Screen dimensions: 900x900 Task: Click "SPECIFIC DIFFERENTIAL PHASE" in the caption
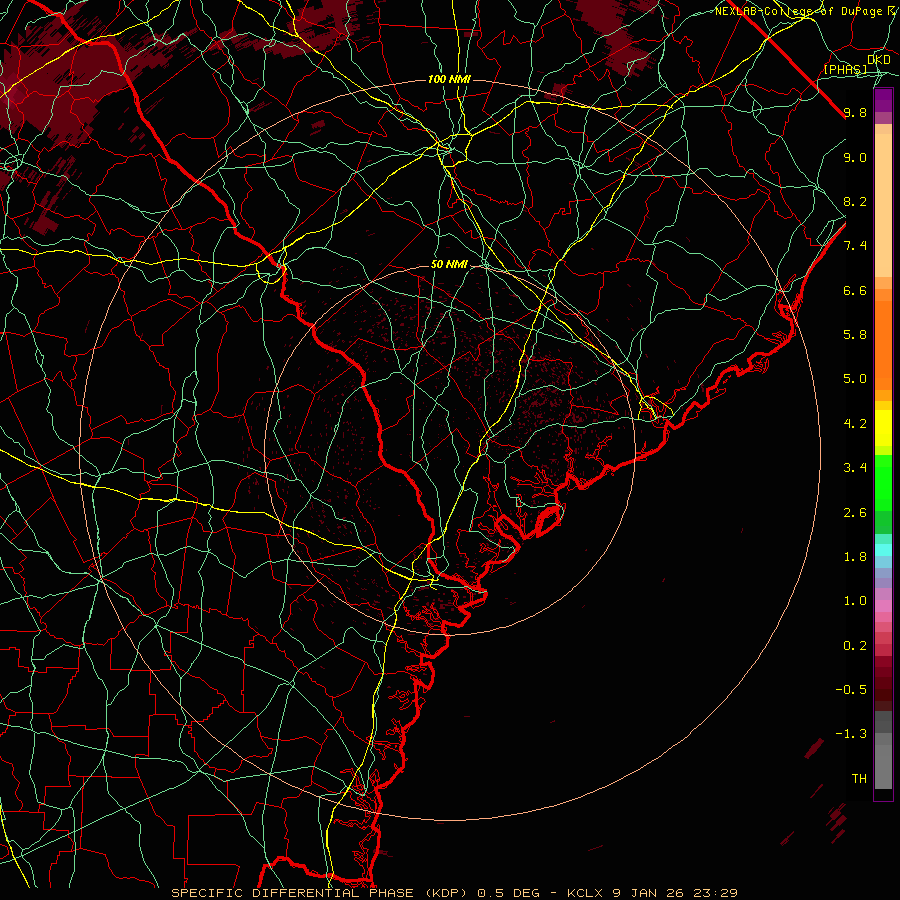(x=292, y=893)
